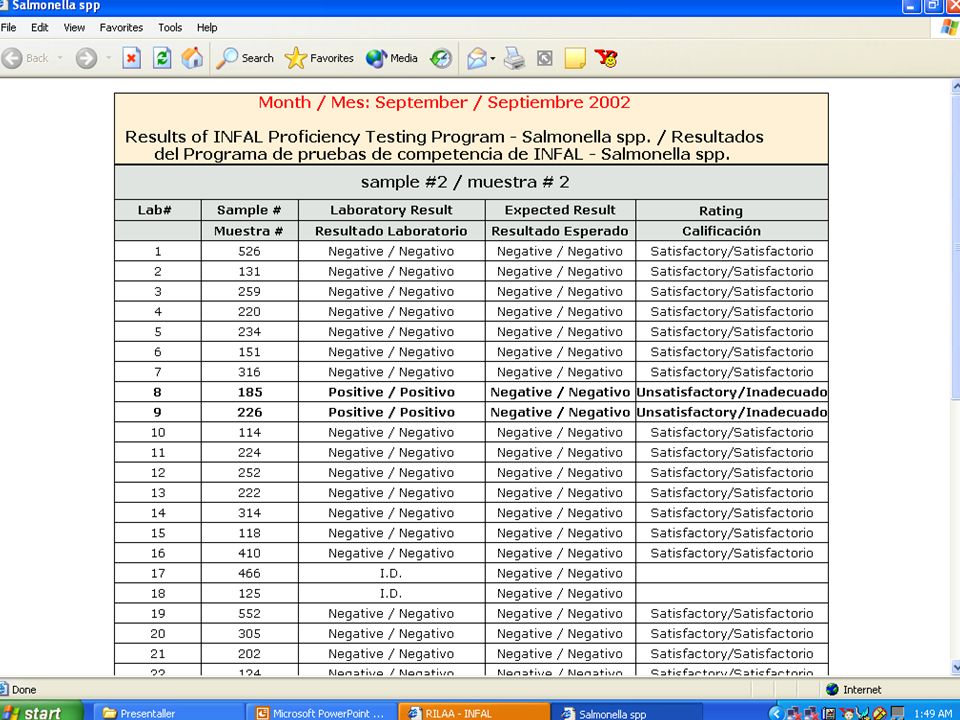Image resolution: width=960 pixels, height=720 pixels.
Task: Click the 'I.D.' result in the 466 row
Action: (391, 573)
